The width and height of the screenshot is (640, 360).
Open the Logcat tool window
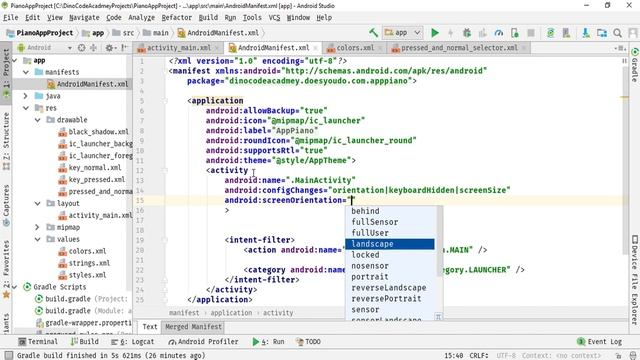click(x=132, y=342)
